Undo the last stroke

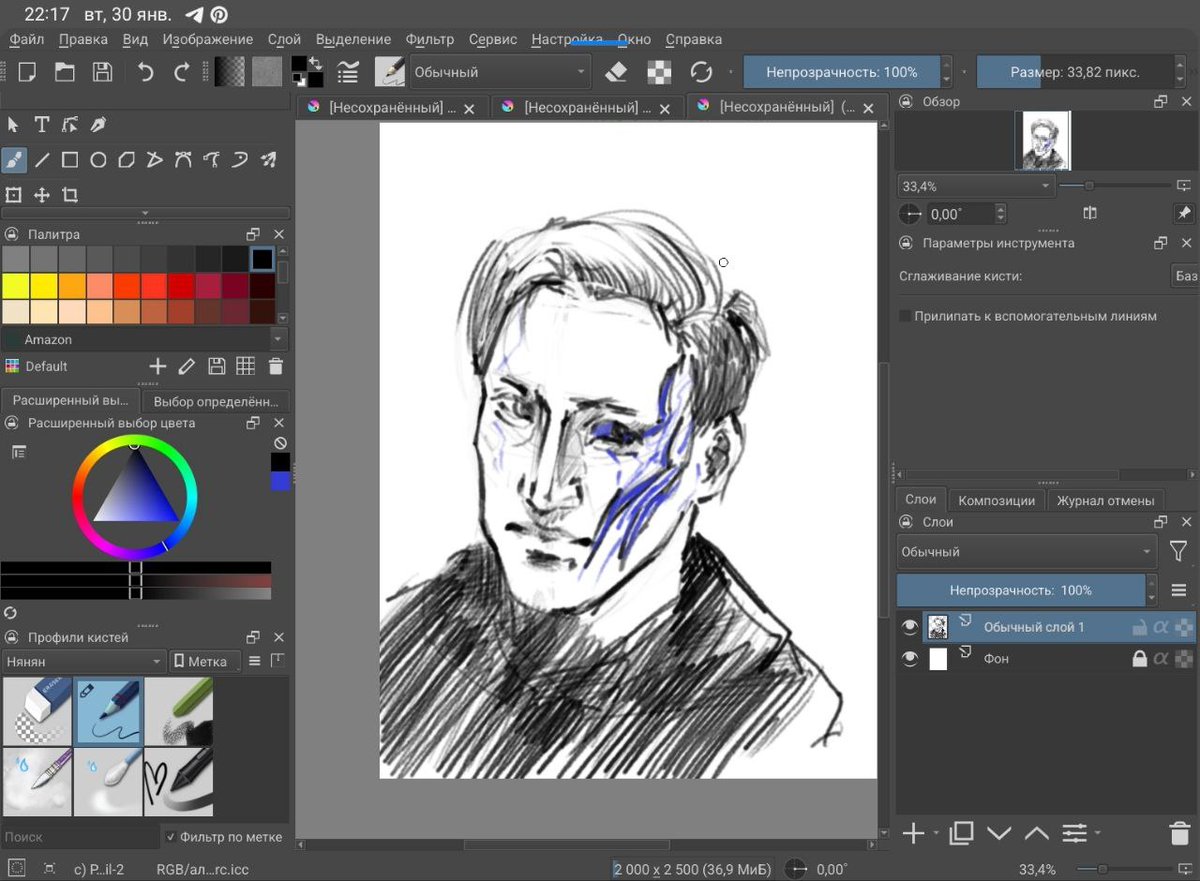145,72
